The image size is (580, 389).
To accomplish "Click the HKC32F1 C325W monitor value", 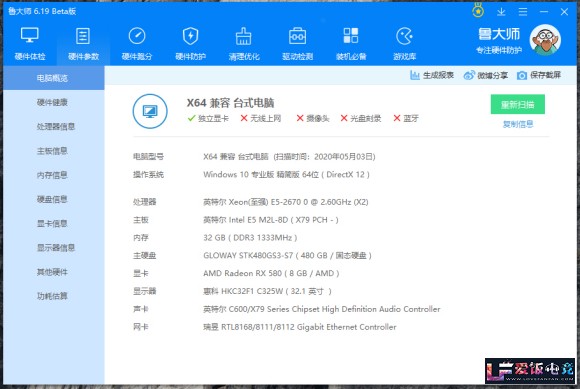I will point(267,291).
